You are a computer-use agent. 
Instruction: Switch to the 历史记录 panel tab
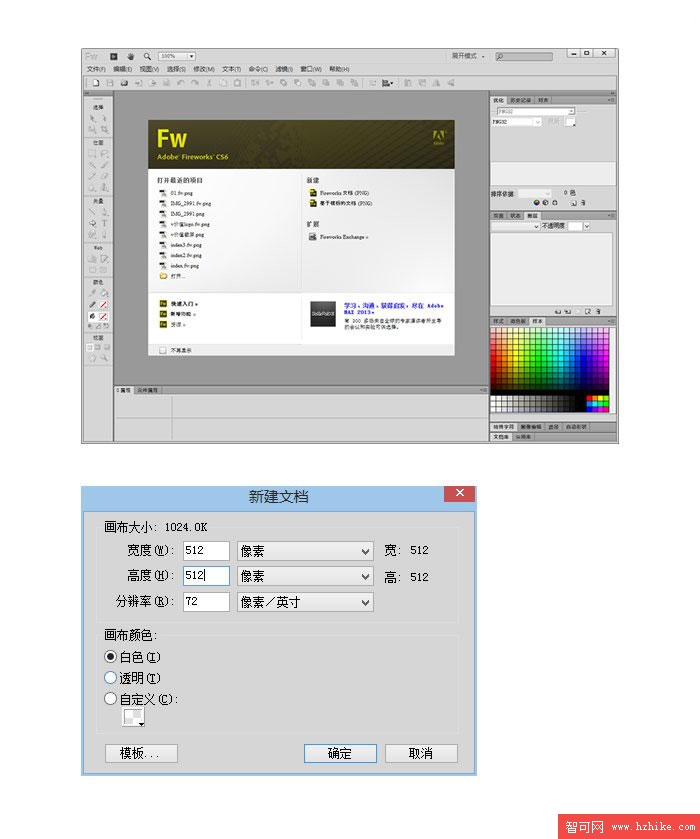pyautogui.click(x=522, y=100)
